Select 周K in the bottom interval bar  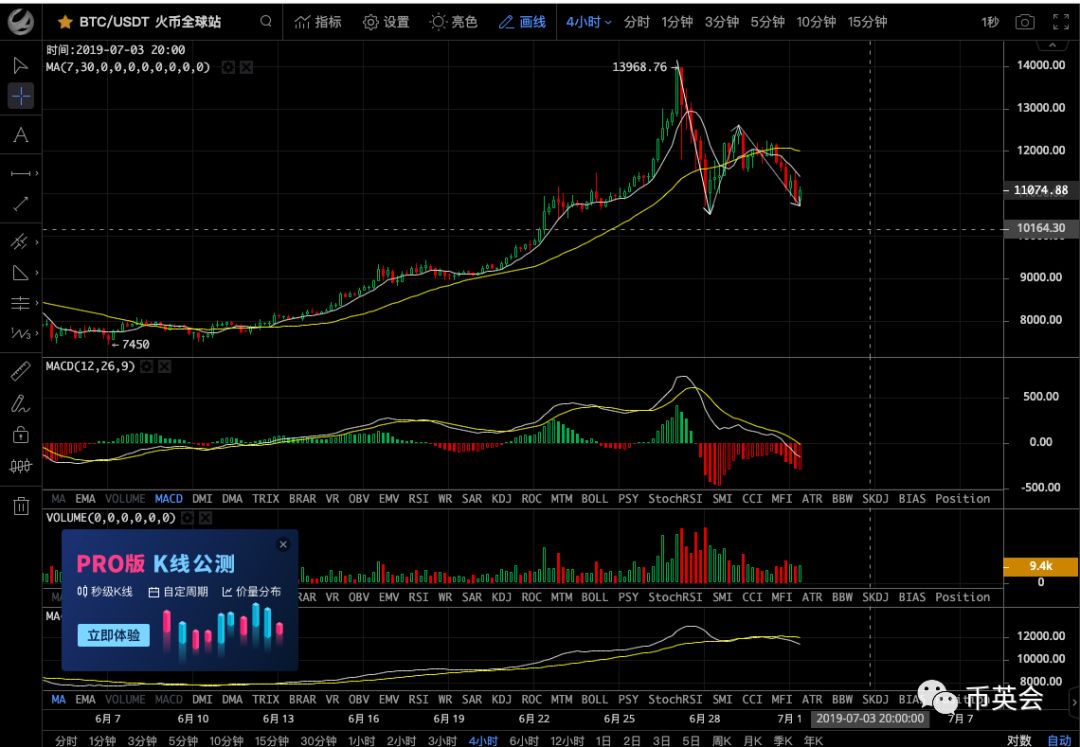(721, 741)
